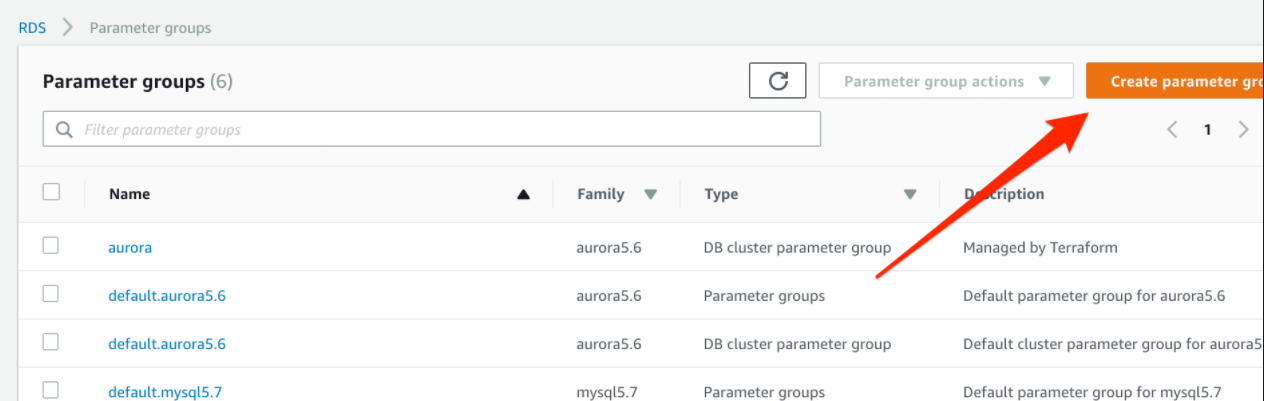1264x401 pixels.
Task: Click the search magnifier icon in the filter
Action: click(x=65, y=130)
